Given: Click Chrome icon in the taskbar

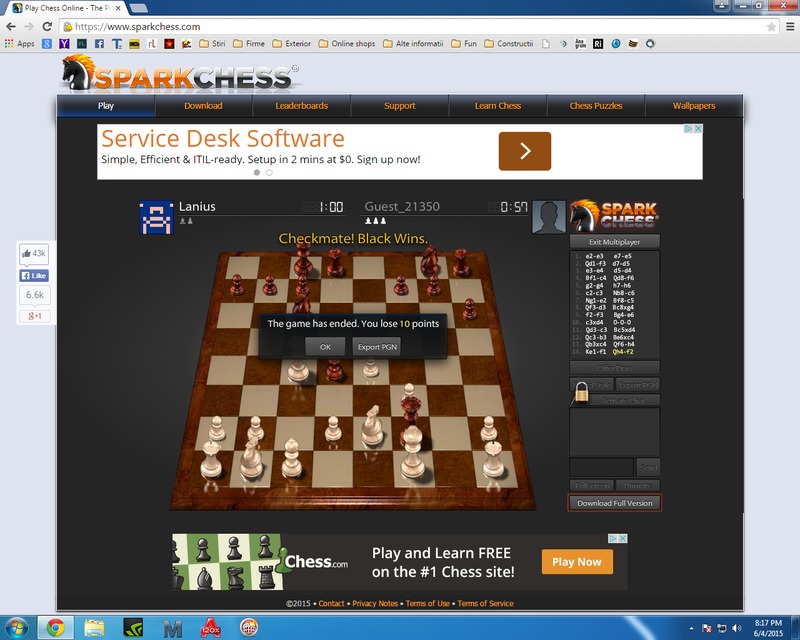Looking at the screenshot, I should click(x=56, y=628).
